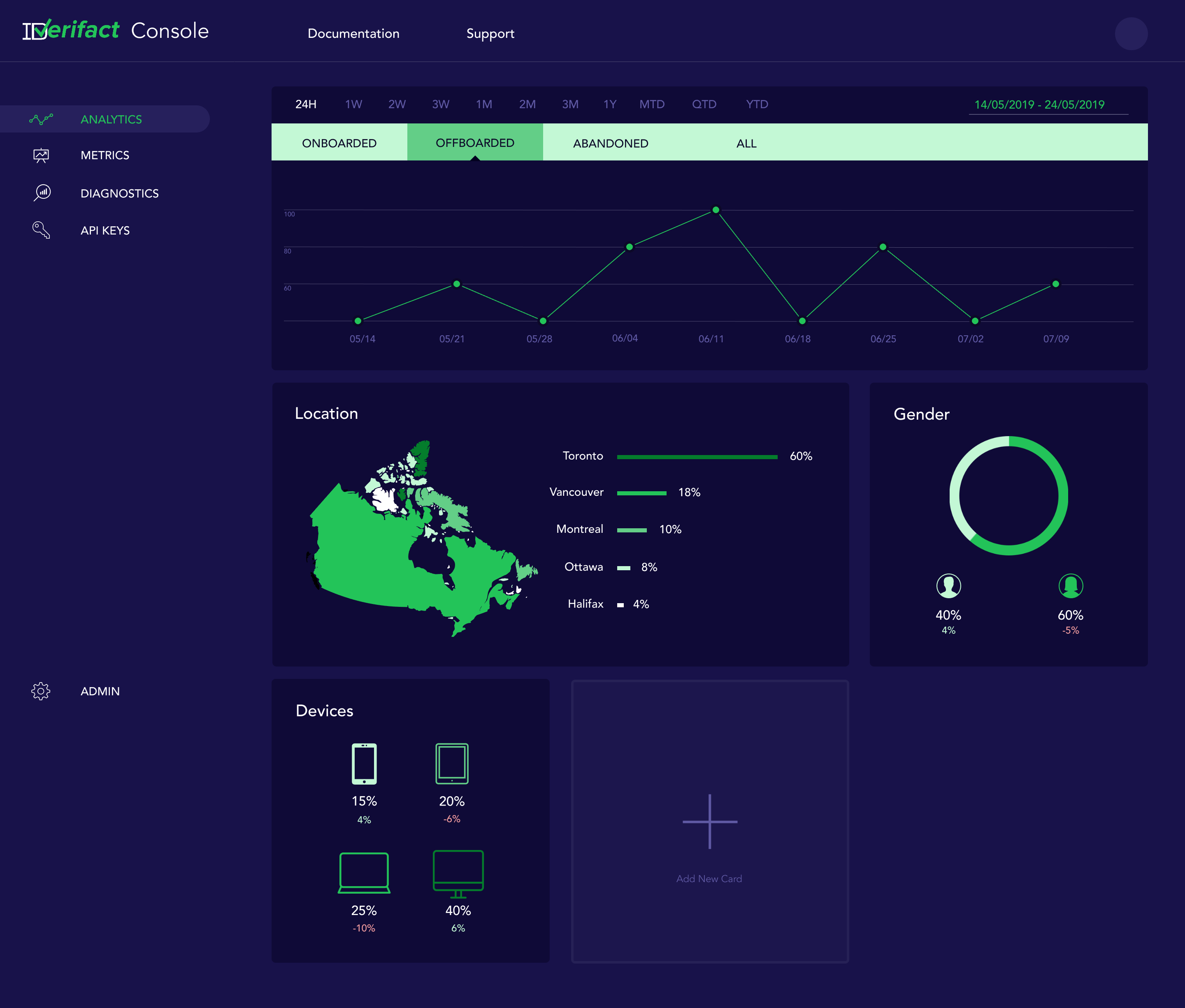Click the Diagnostics magnifier icon

[x=42, y=193]
